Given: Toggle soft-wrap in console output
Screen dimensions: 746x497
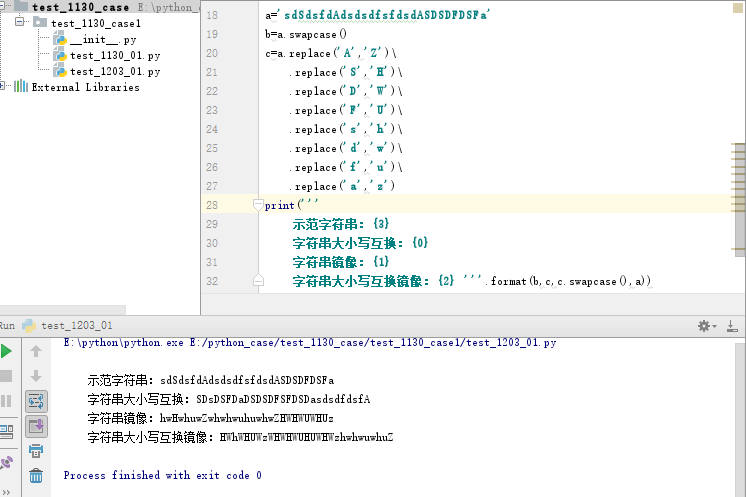Looking at the screenshot, I should (x=36, y=401).
